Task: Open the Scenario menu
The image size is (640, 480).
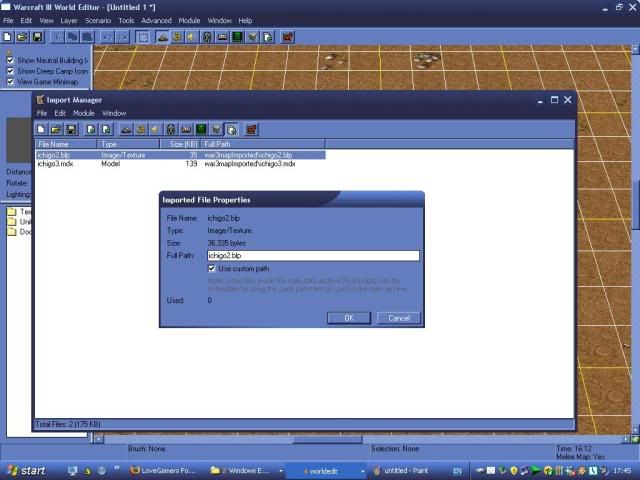Action: pyautogui.click(x=98, y=20)
